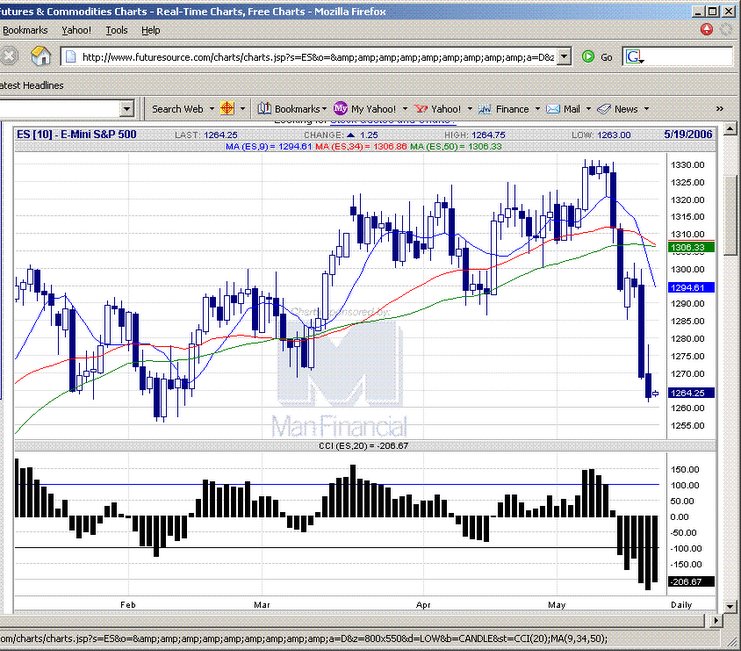Open the URL history dropdown arrow
The width and height of the screenshot is (741, 651).
pyautogui.click(x=564, y=57)
